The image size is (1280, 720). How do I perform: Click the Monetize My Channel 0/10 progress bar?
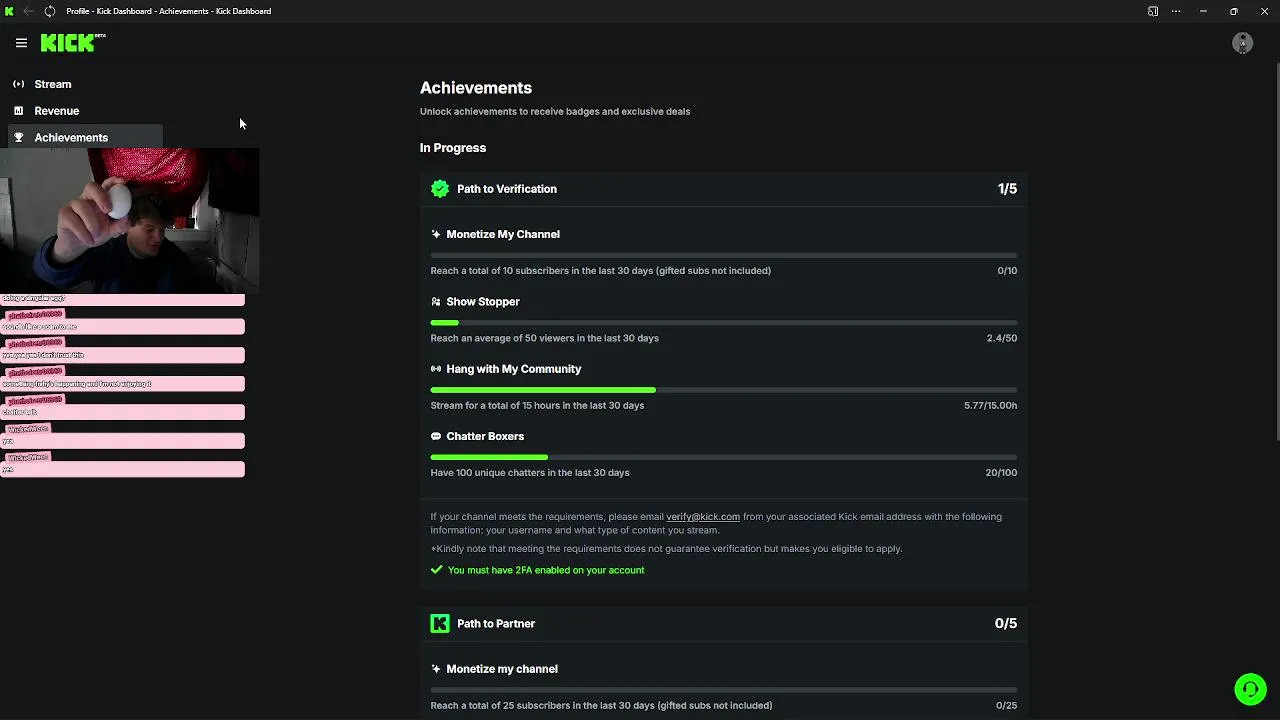724,255
